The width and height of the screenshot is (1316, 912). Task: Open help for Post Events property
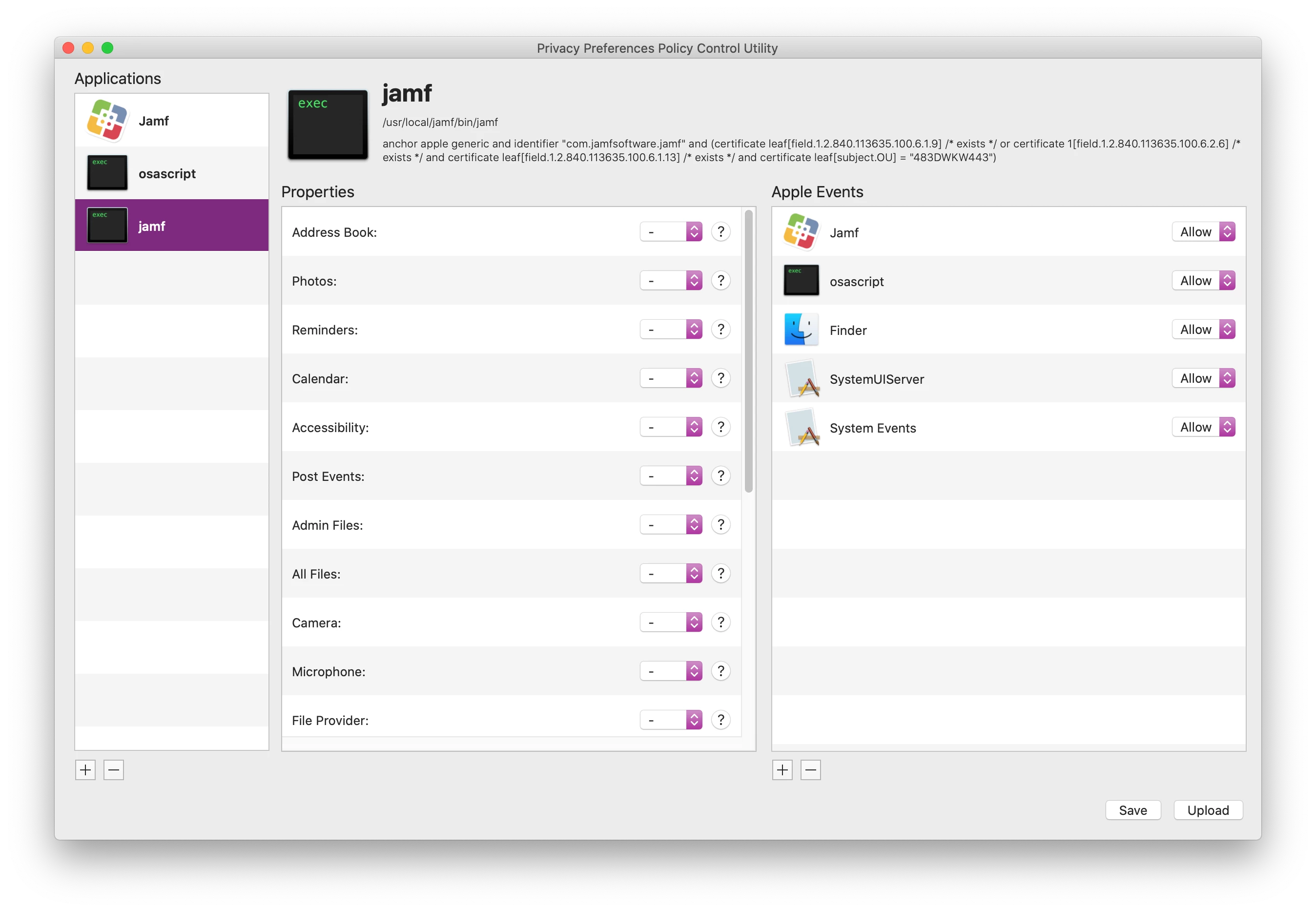click(x=721, y=476)
